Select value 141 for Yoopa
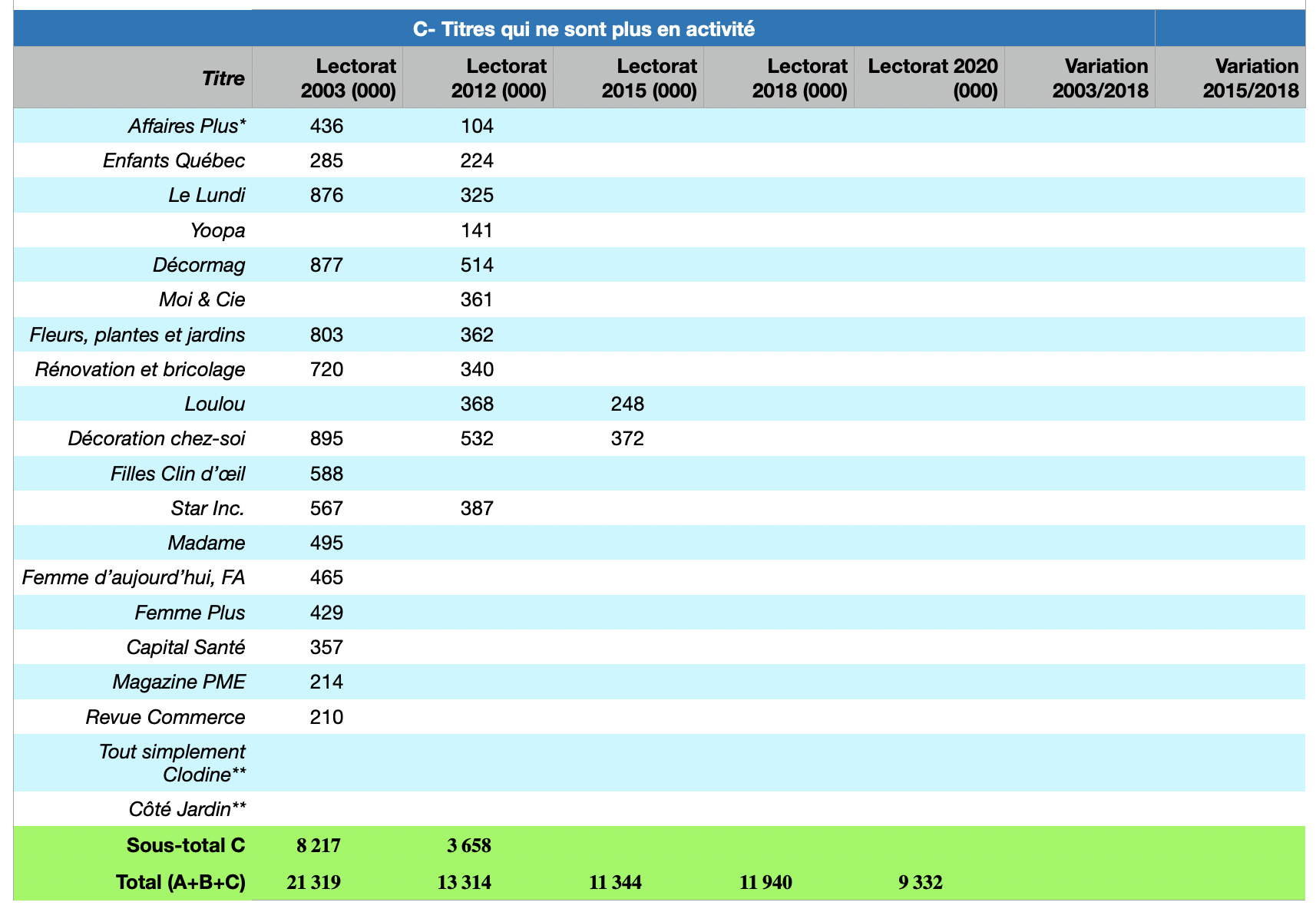This screenshot has height=912, width=1316. click(x=478, y=230)
